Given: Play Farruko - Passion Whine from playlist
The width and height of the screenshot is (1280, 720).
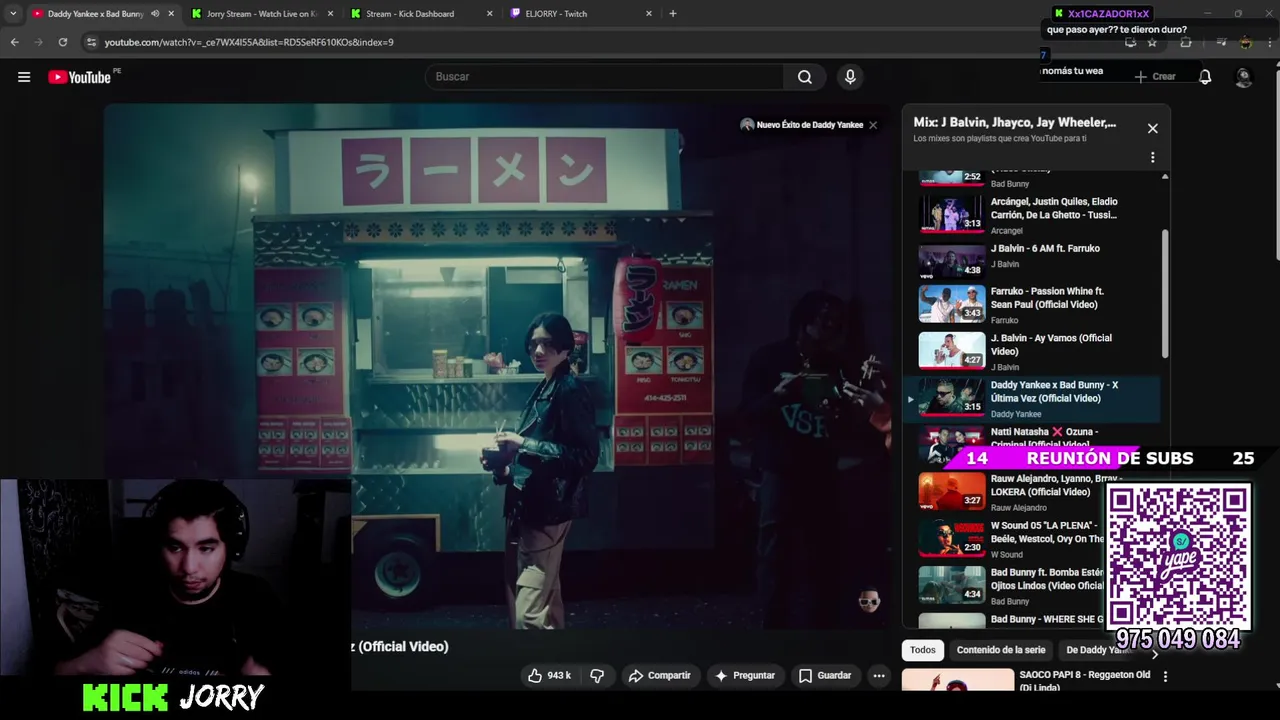Looking at the screenshot, I should (x=1032, y=305).
